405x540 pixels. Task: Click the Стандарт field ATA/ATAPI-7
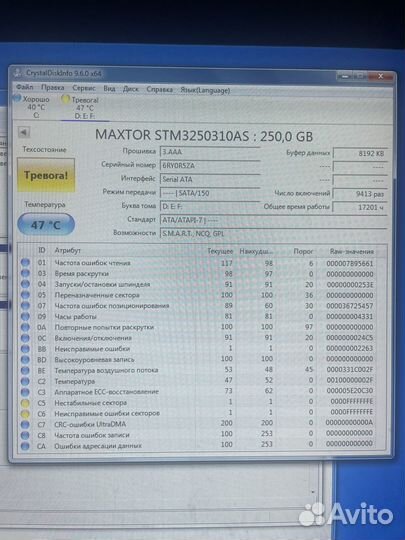(274, 220)
